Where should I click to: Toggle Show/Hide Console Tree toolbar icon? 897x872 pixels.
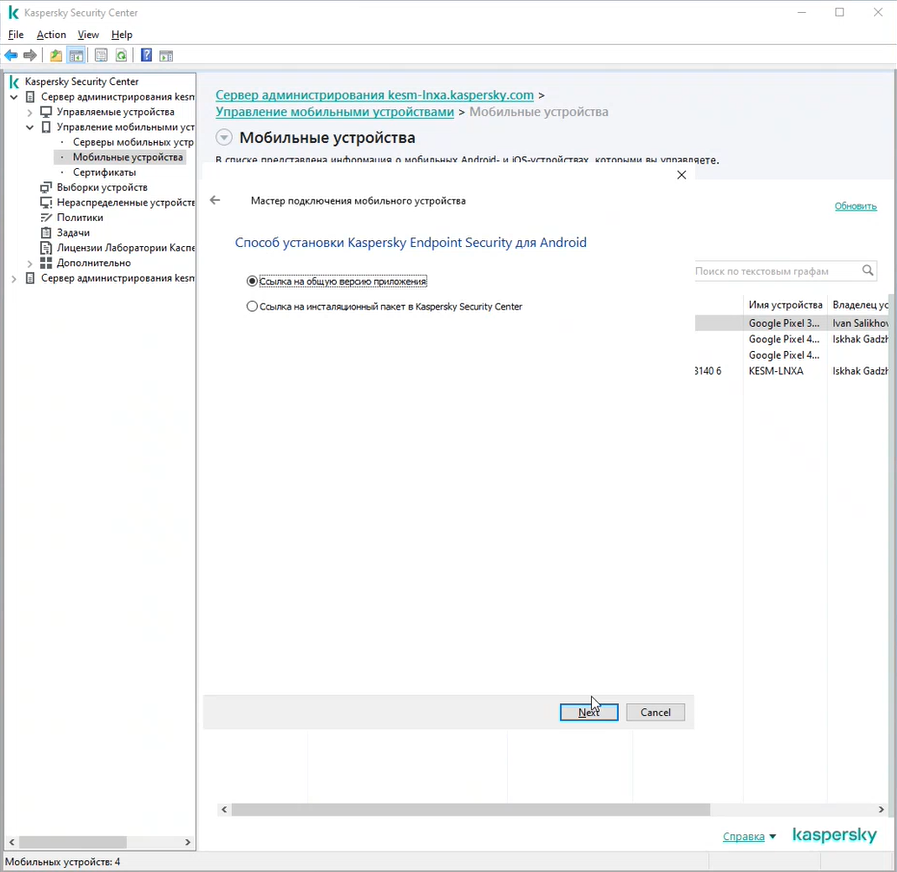[76, 56]
